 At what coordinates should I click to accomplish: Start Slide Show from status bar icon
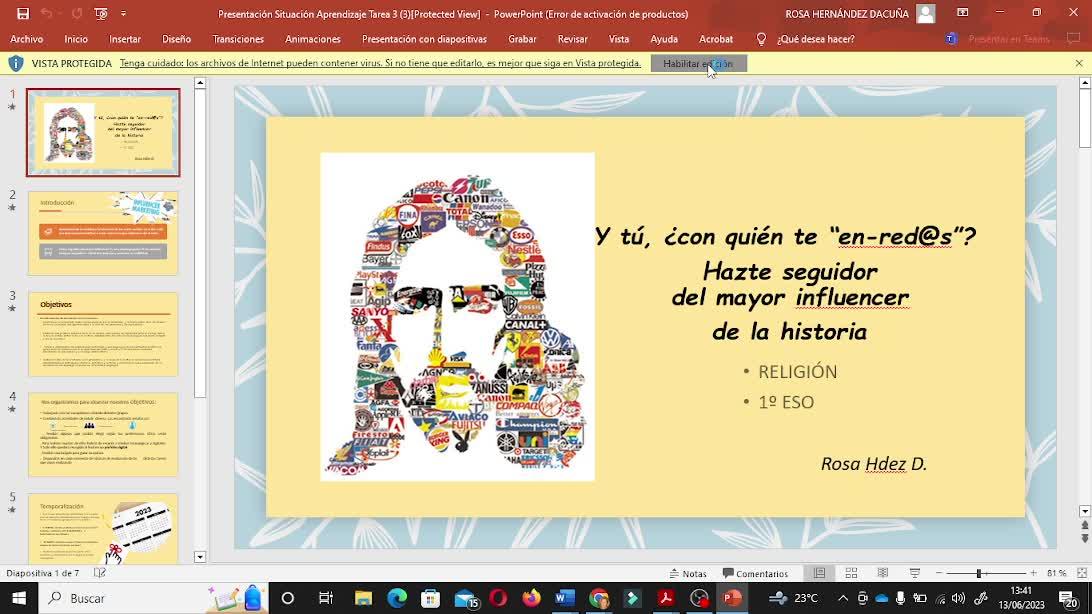pyautogui.click(x=914, y=573)
